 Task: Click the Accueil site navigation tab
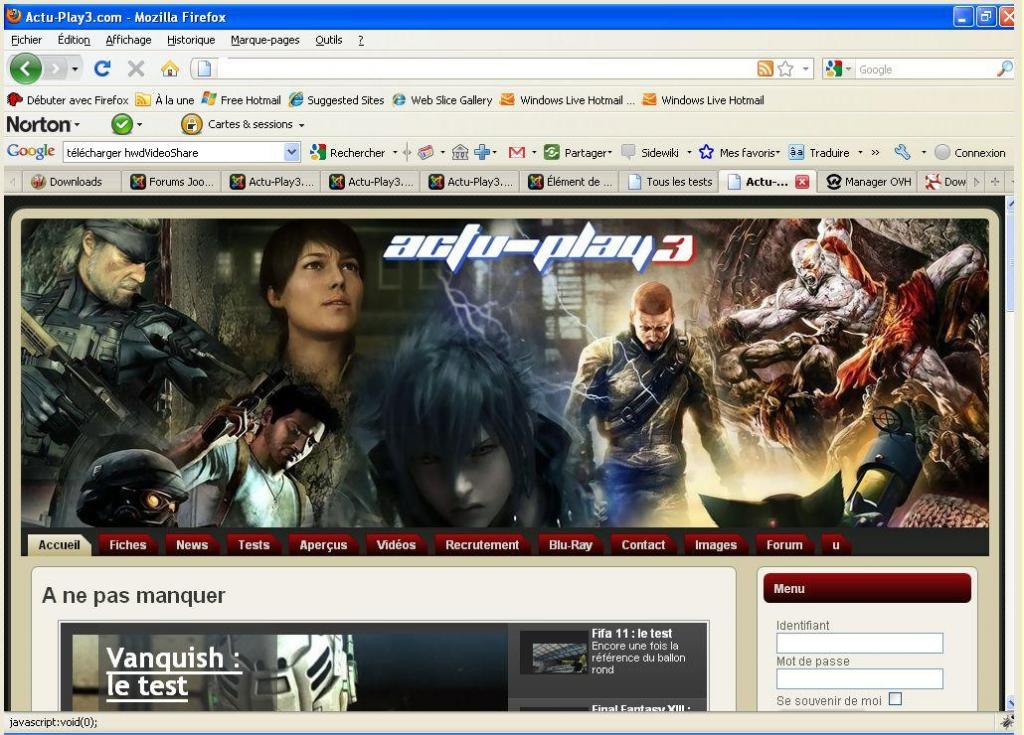[59, 544]
